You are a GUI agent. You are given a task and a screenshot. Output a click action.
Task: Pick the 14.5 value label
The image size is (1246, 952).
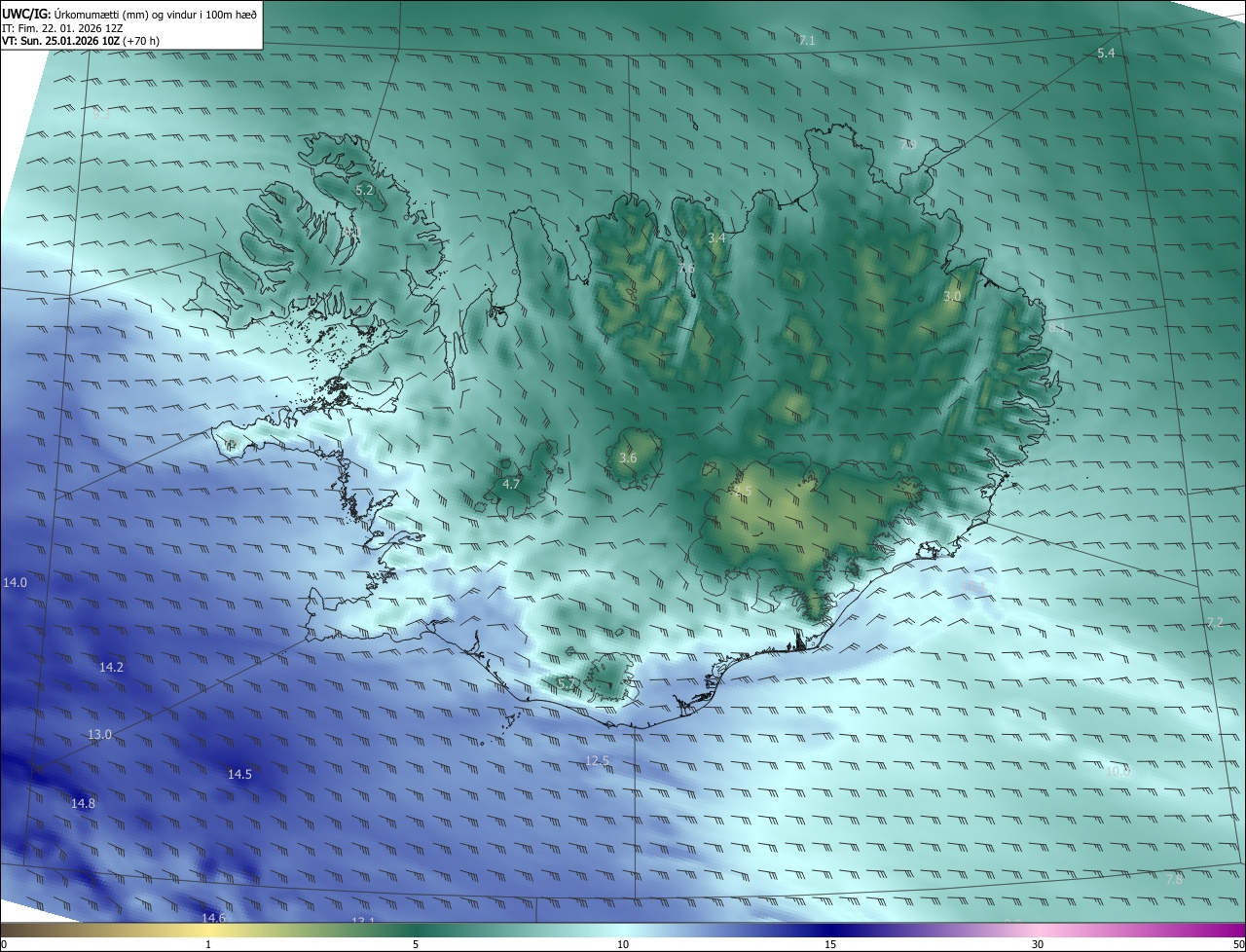239,774
